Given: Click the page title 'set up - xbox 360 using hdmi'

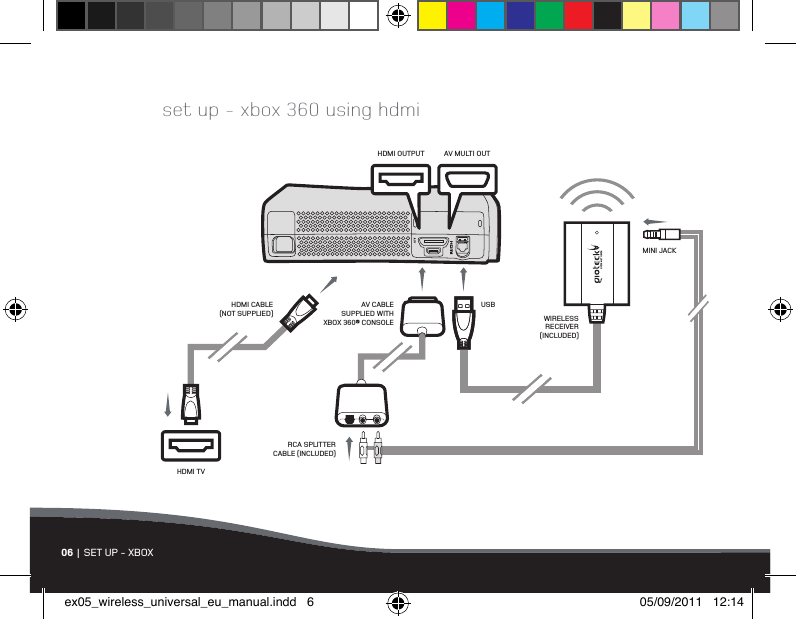Looking at the screenshot, I should point(291,110).
